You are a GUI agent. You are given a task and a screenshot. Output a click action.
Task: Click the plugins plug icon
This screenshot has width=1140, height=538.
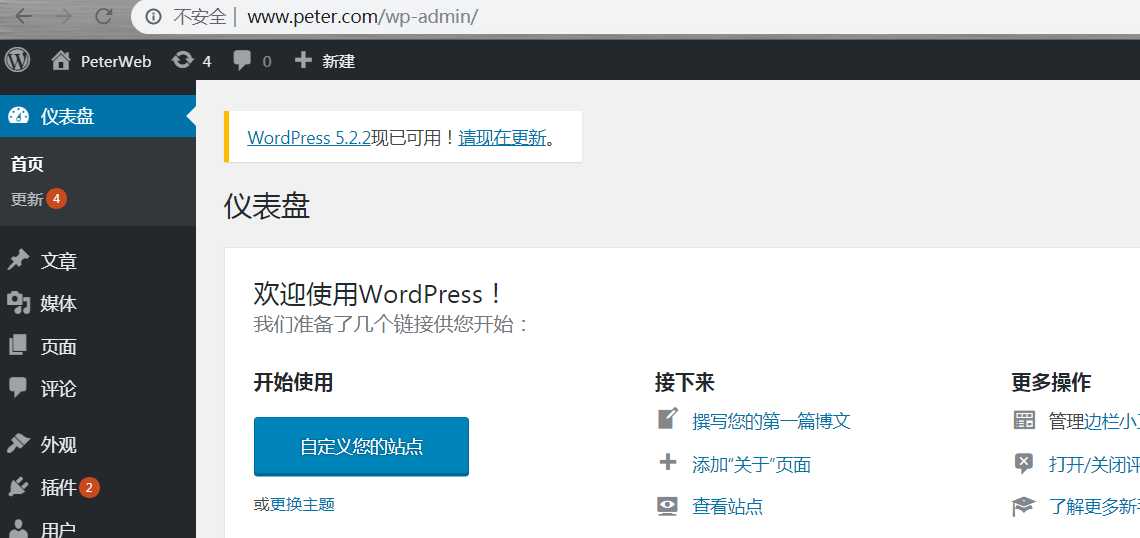[x=18, y=486]
